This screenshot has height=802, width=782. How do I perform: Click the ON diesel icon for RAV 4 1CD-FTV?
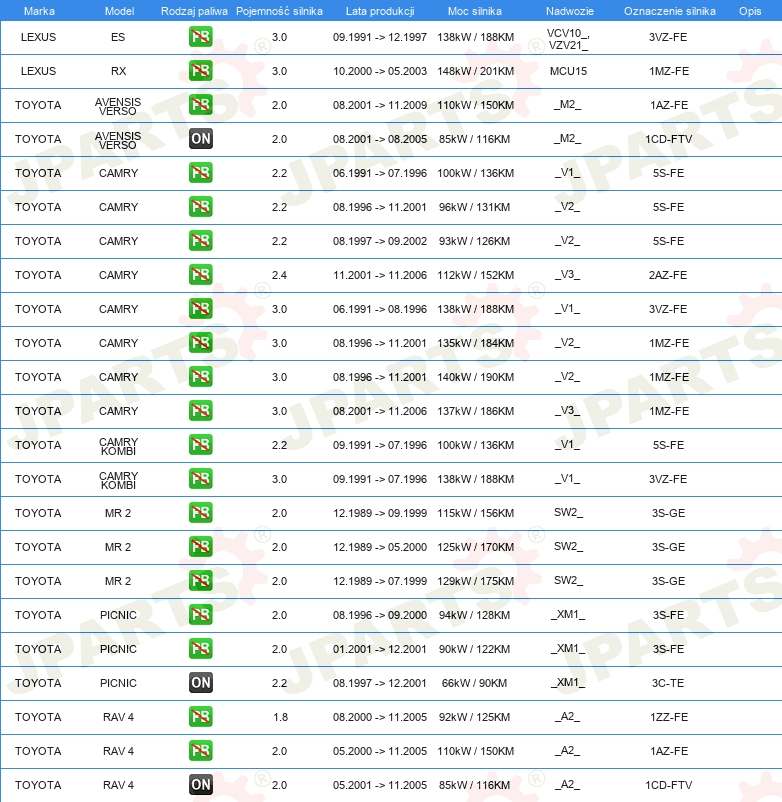tap(200, 784)
